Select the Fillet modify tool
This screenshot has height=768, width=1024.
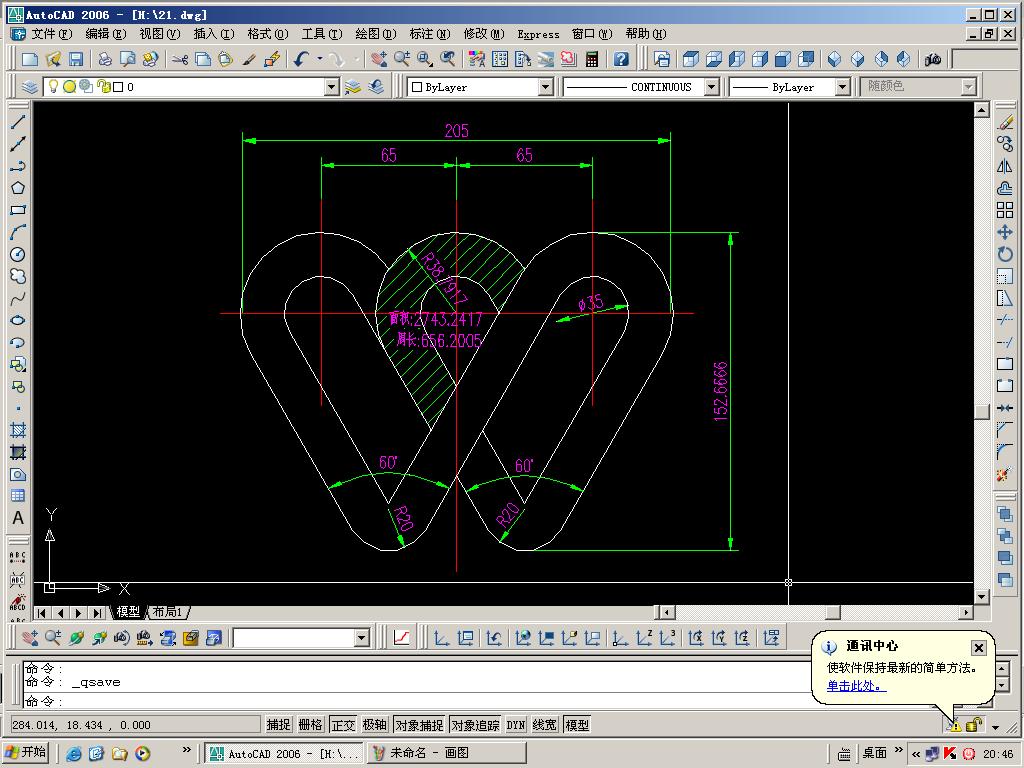1005,452
